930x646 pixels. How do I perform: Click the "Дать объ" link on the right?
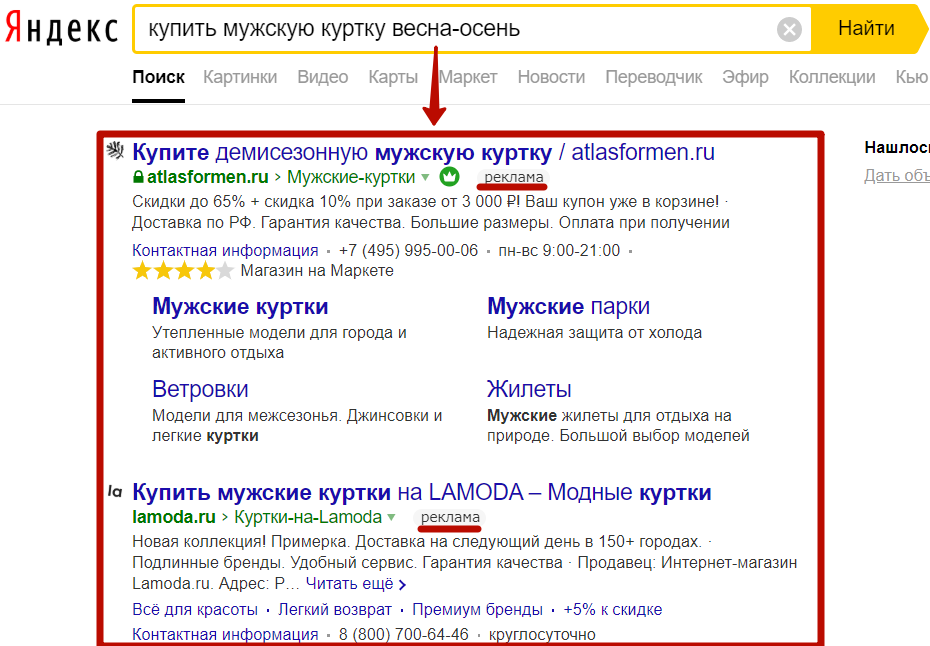click(896, 176)
